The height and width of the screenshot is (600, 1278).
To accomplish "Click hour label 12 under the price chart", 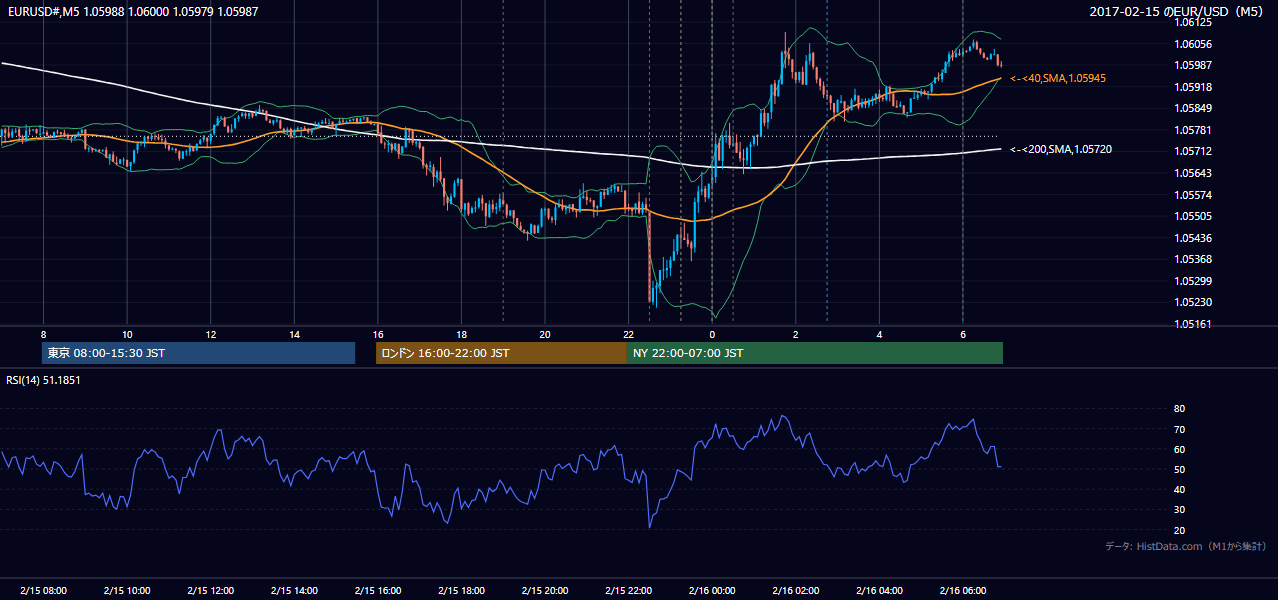I will click(x=210, y=334).
